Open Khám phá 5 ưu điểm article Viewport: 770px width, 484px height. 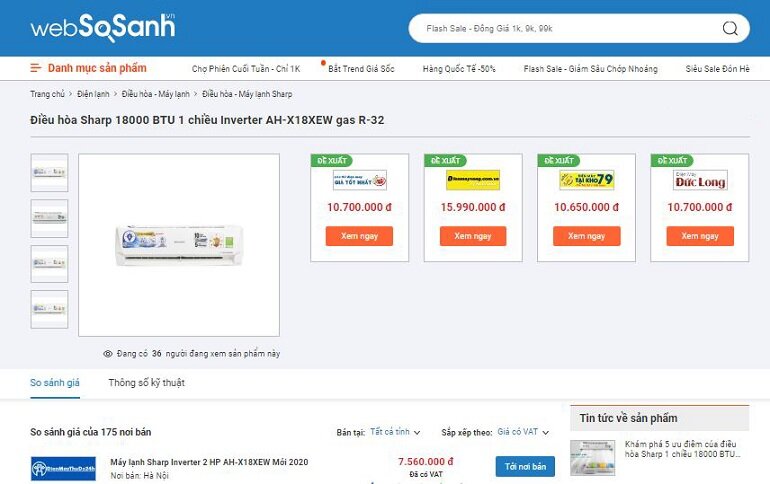[x=682, y=449]
